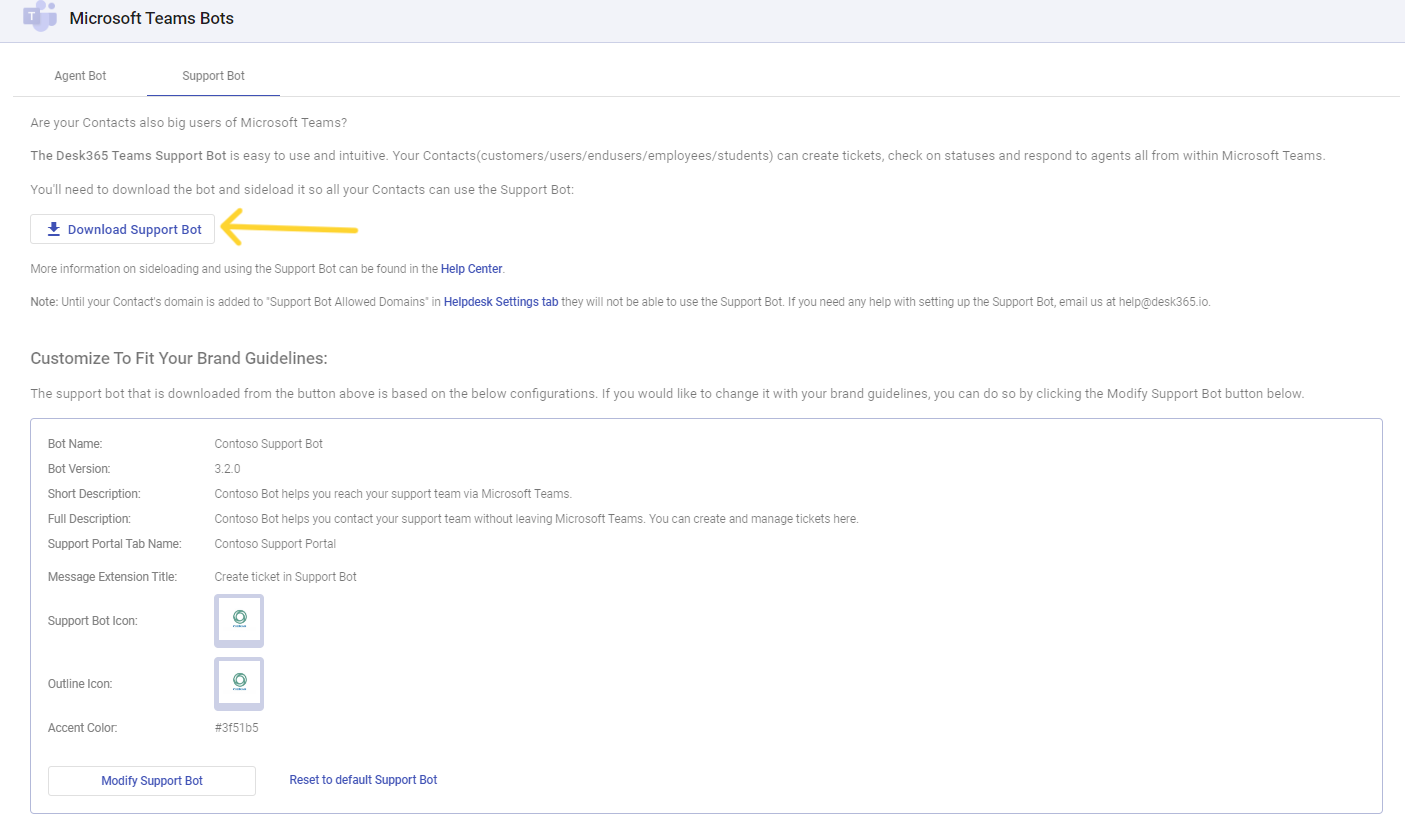Click the Download Support Bot button

(122, 229)
